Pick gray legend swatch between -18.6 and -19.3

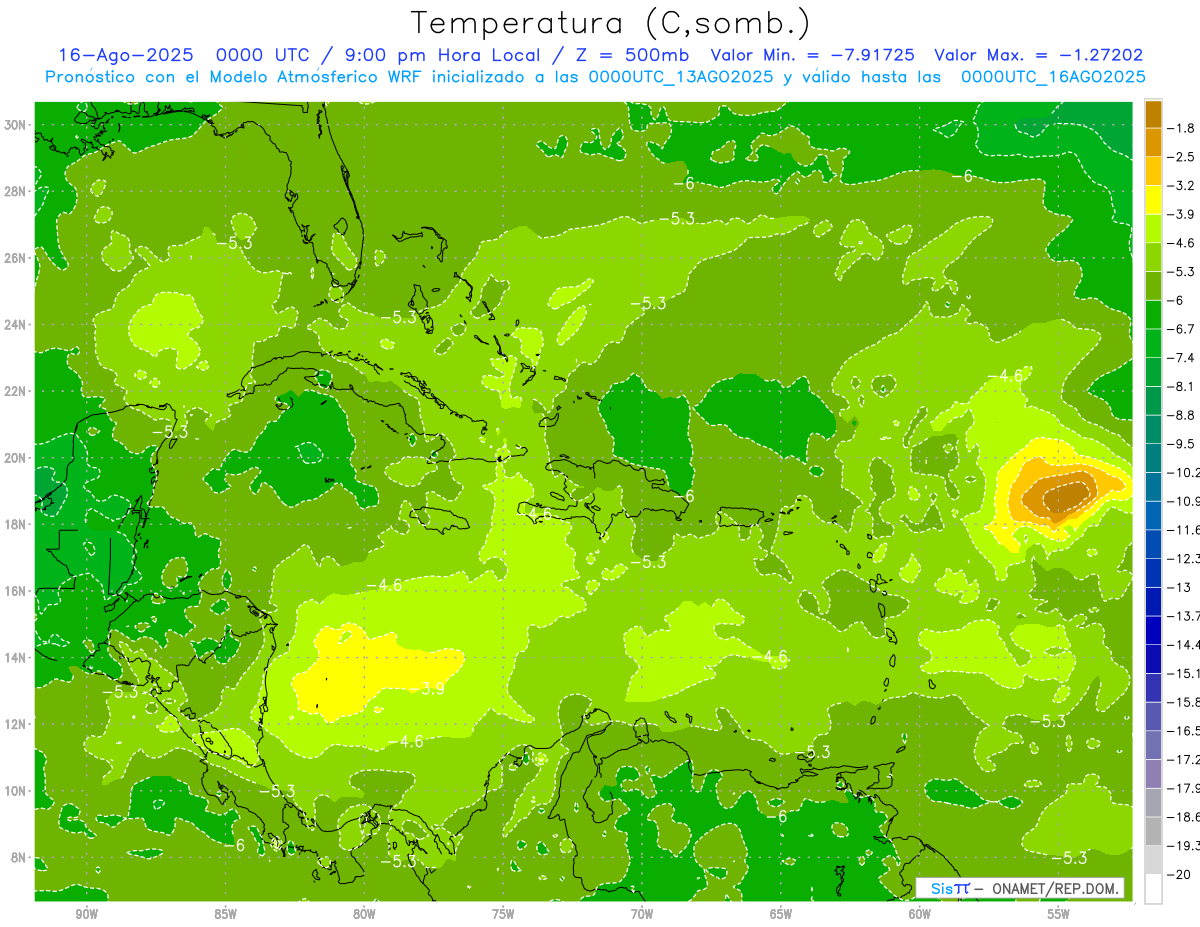click(1153, 830)
